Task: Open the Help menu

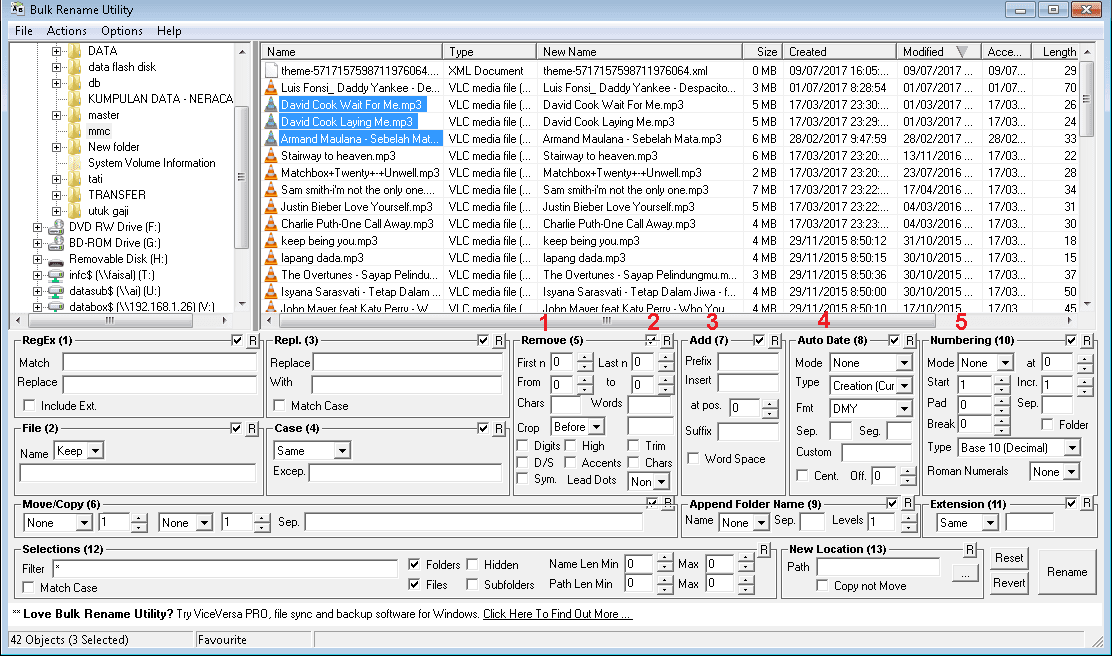Action: point(169,30)
